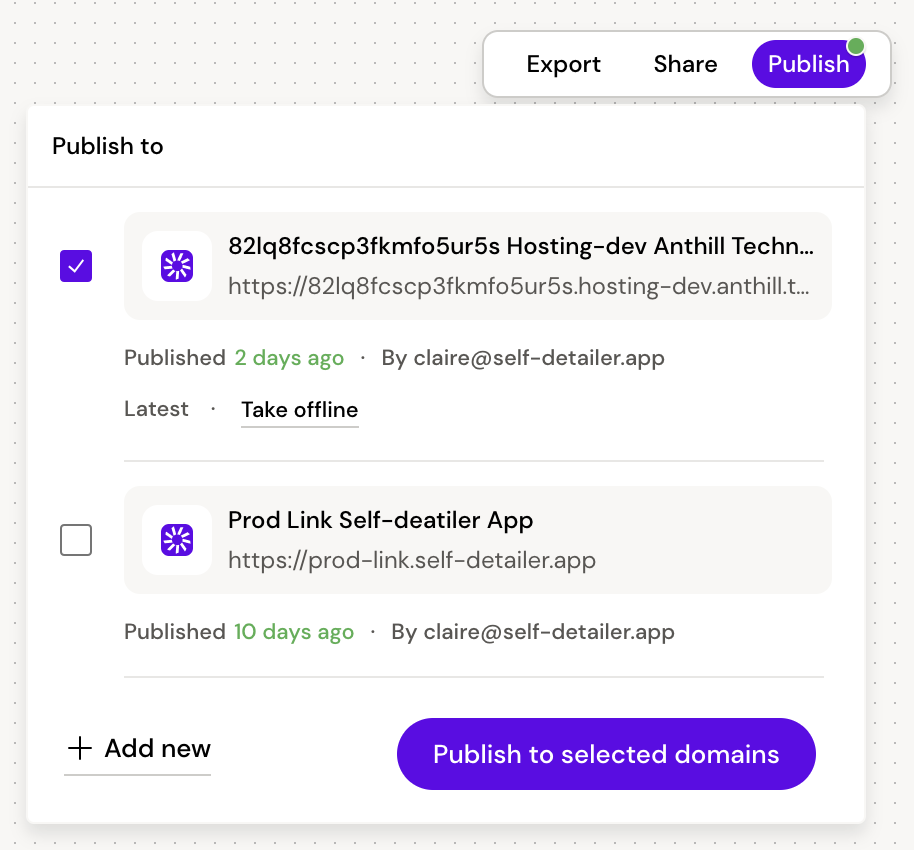Click the Latest version label
Image resolution: width=914 pixels, height=850 pixels.
pyautogui.click(x=156, y=409)
